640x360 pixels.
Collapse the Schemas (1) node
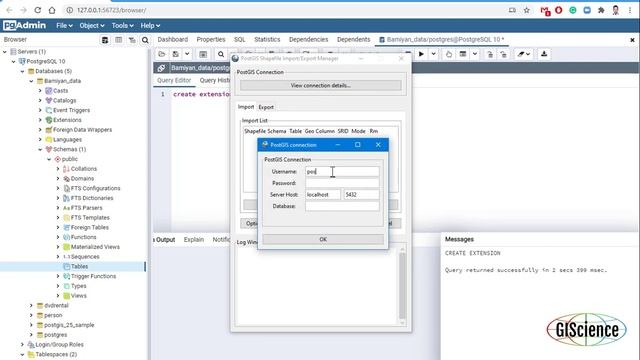[x=40, y=149]
